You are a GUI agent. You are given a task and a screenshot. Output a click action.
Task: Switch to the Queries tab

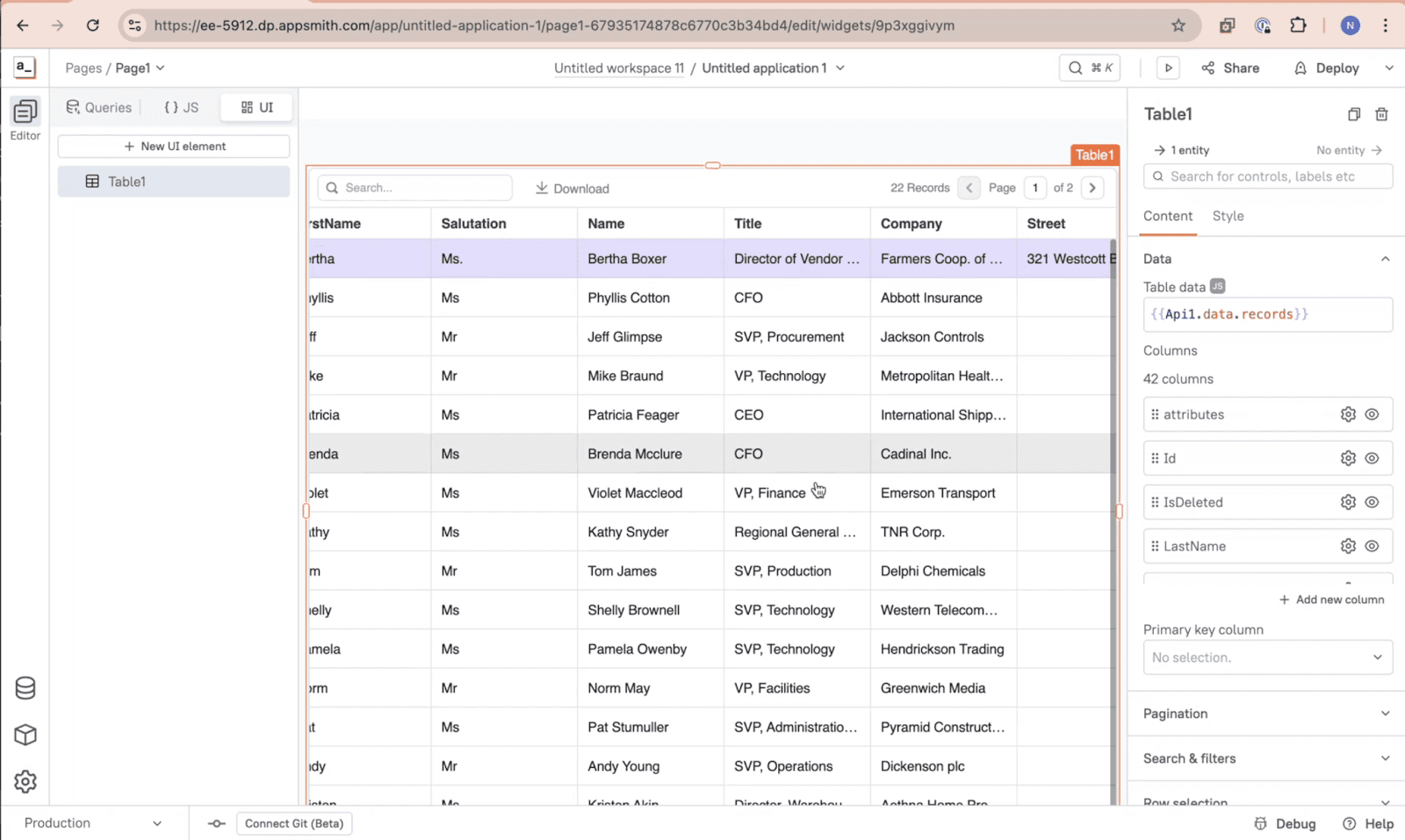99,107
